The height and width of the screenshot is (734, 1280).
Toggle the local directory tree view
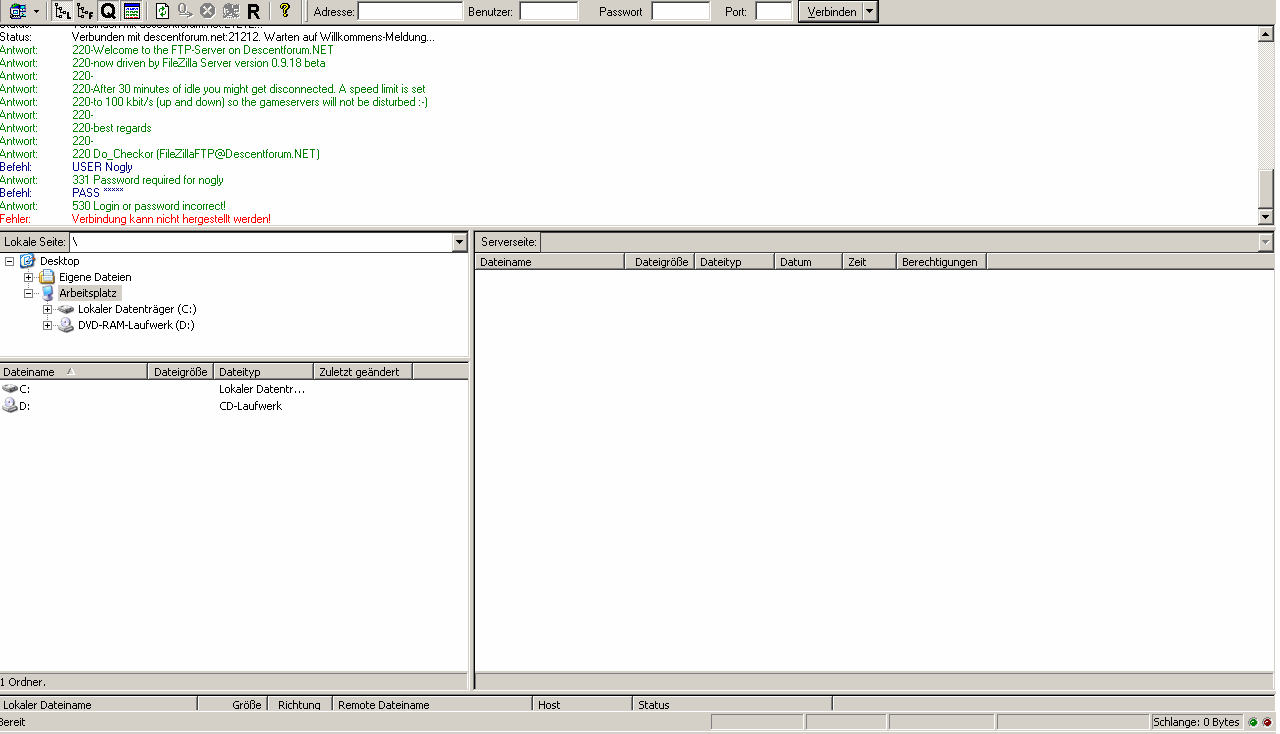pyautogui.click(x=62, y=11)
